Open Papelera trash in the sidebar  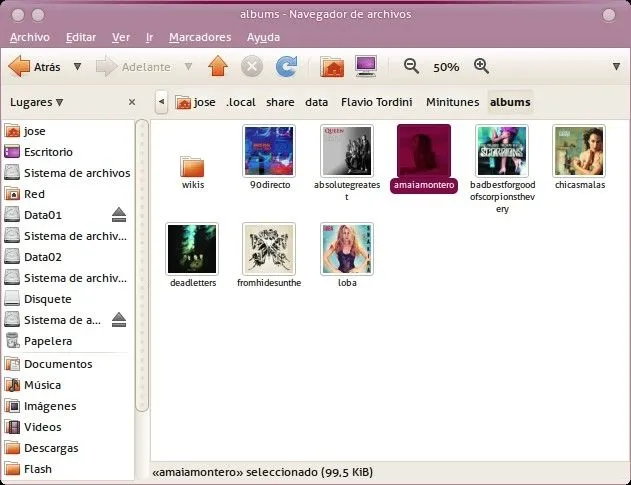(x=68, y=341)
